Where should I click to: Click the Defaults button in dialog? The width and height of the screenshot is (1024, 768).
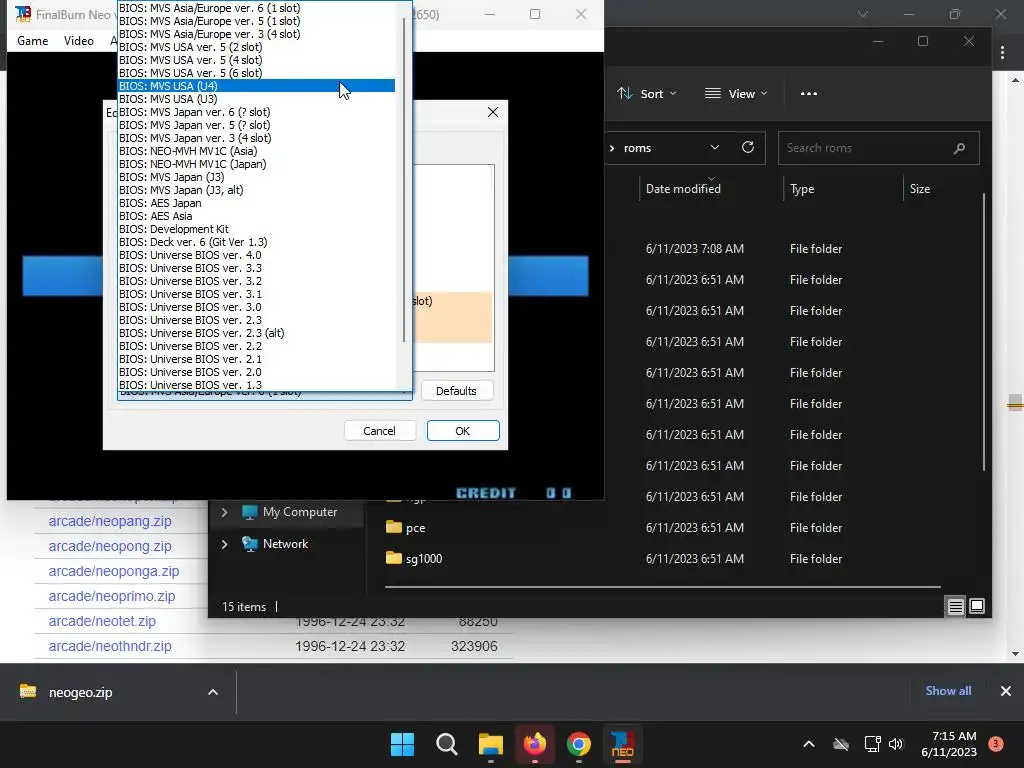click(456, 391)
